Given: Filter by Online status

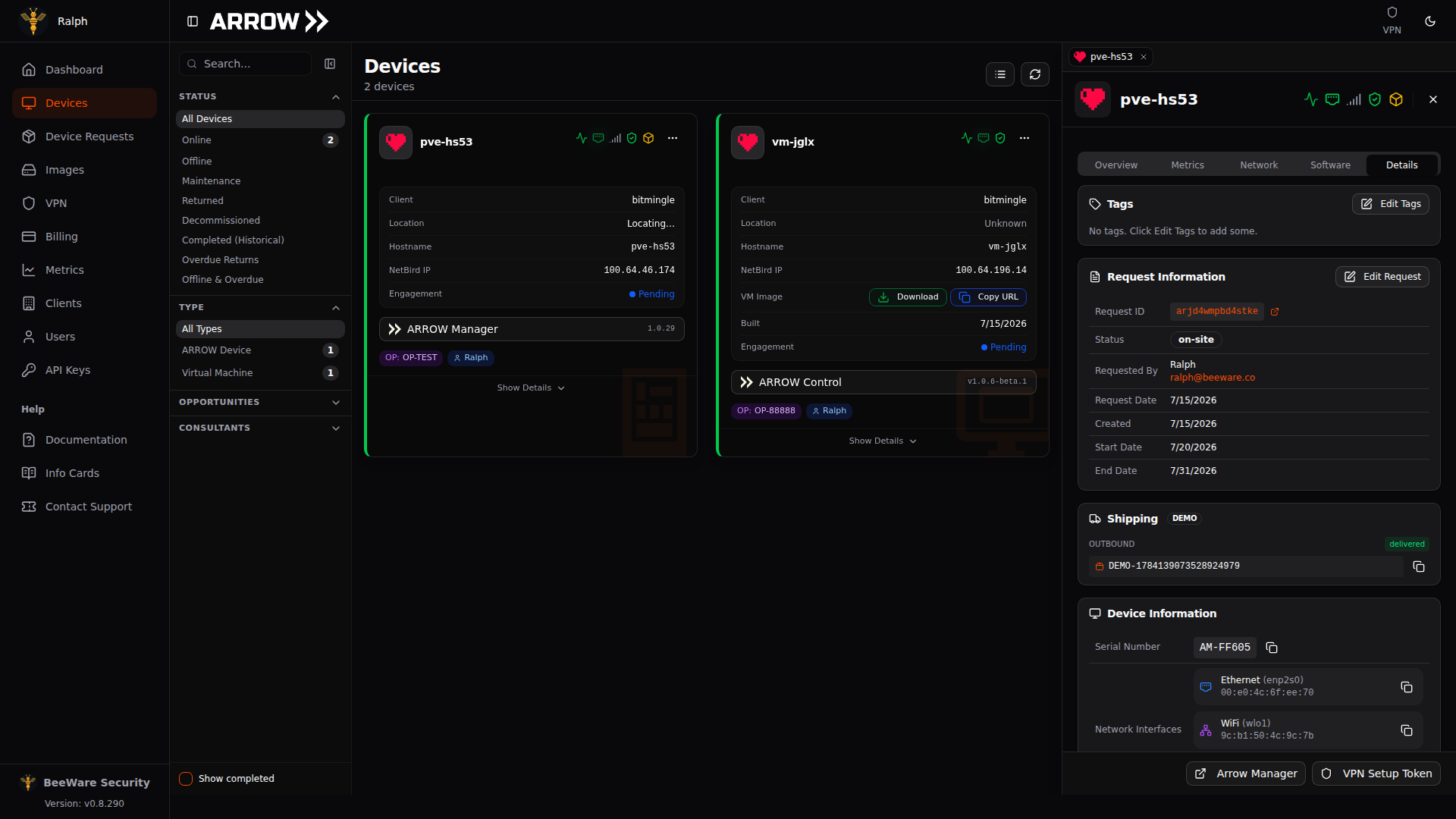Looking at the screenshot, I should (260, 140).
